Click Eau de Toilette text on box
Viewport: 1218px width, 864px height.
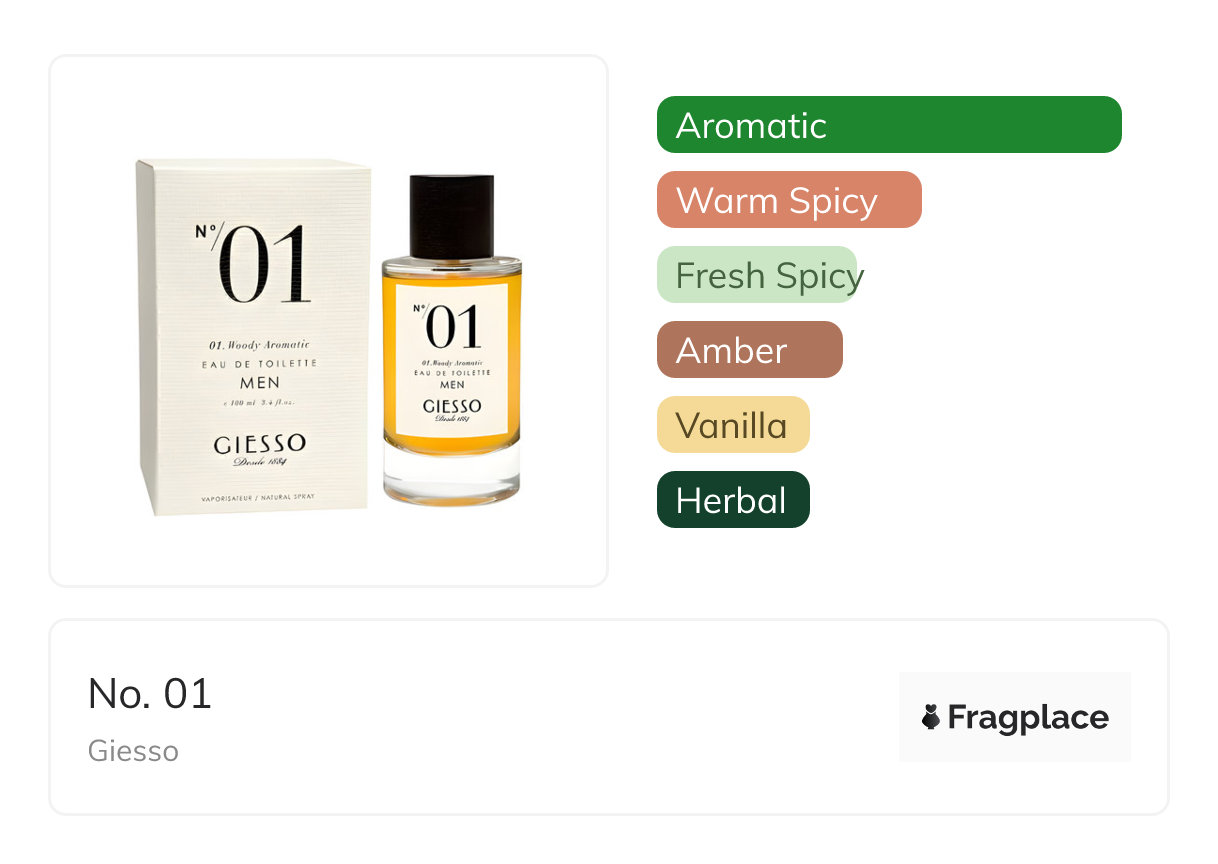click(259, 364)
